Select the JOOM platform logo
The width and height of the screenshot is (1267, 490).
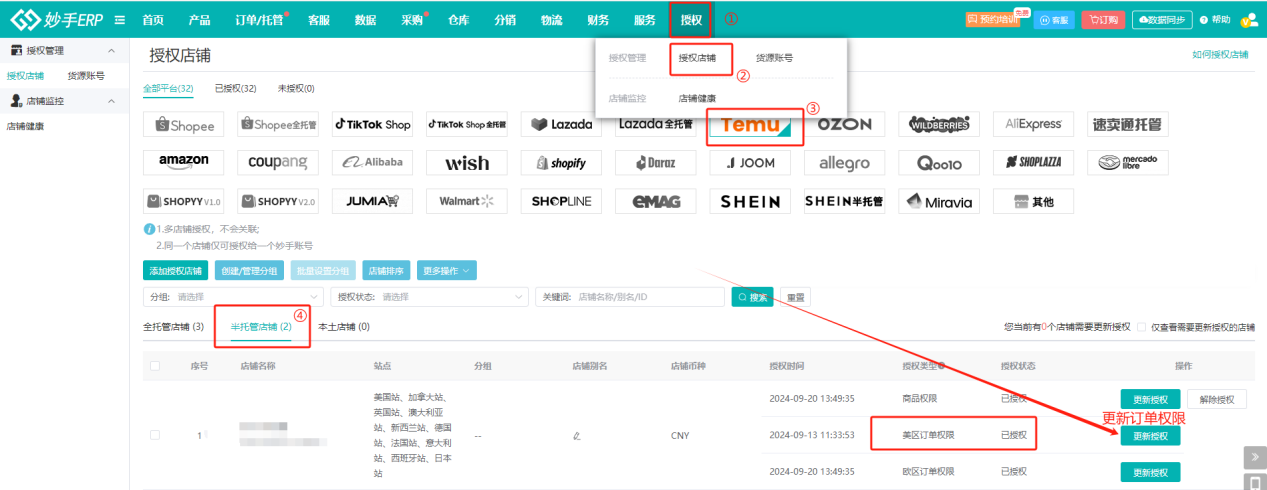(750, 162)
